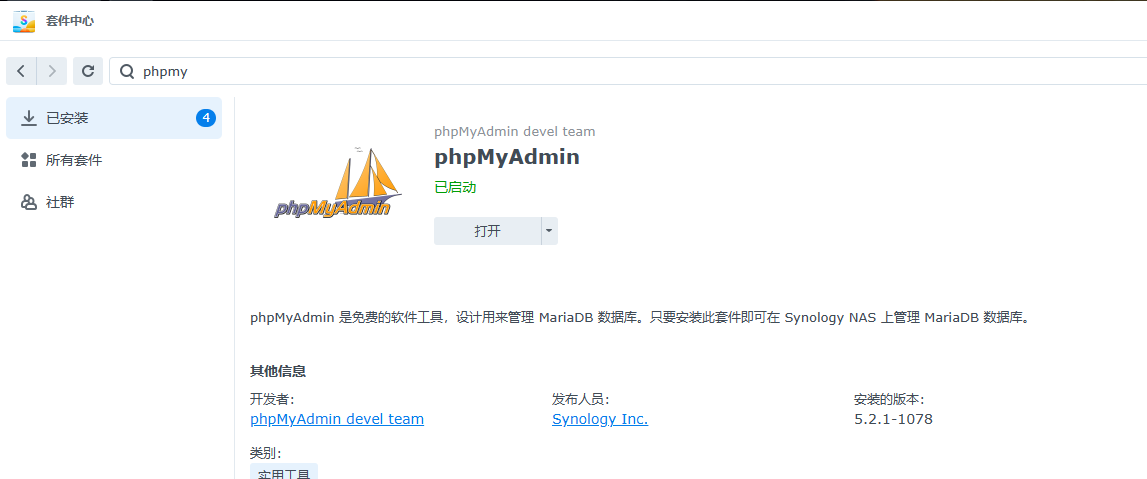Image resolution: width=1147 pixels, height=479 pixels.
Task: Click the search field containing phpmy
Action: [629, 71]
